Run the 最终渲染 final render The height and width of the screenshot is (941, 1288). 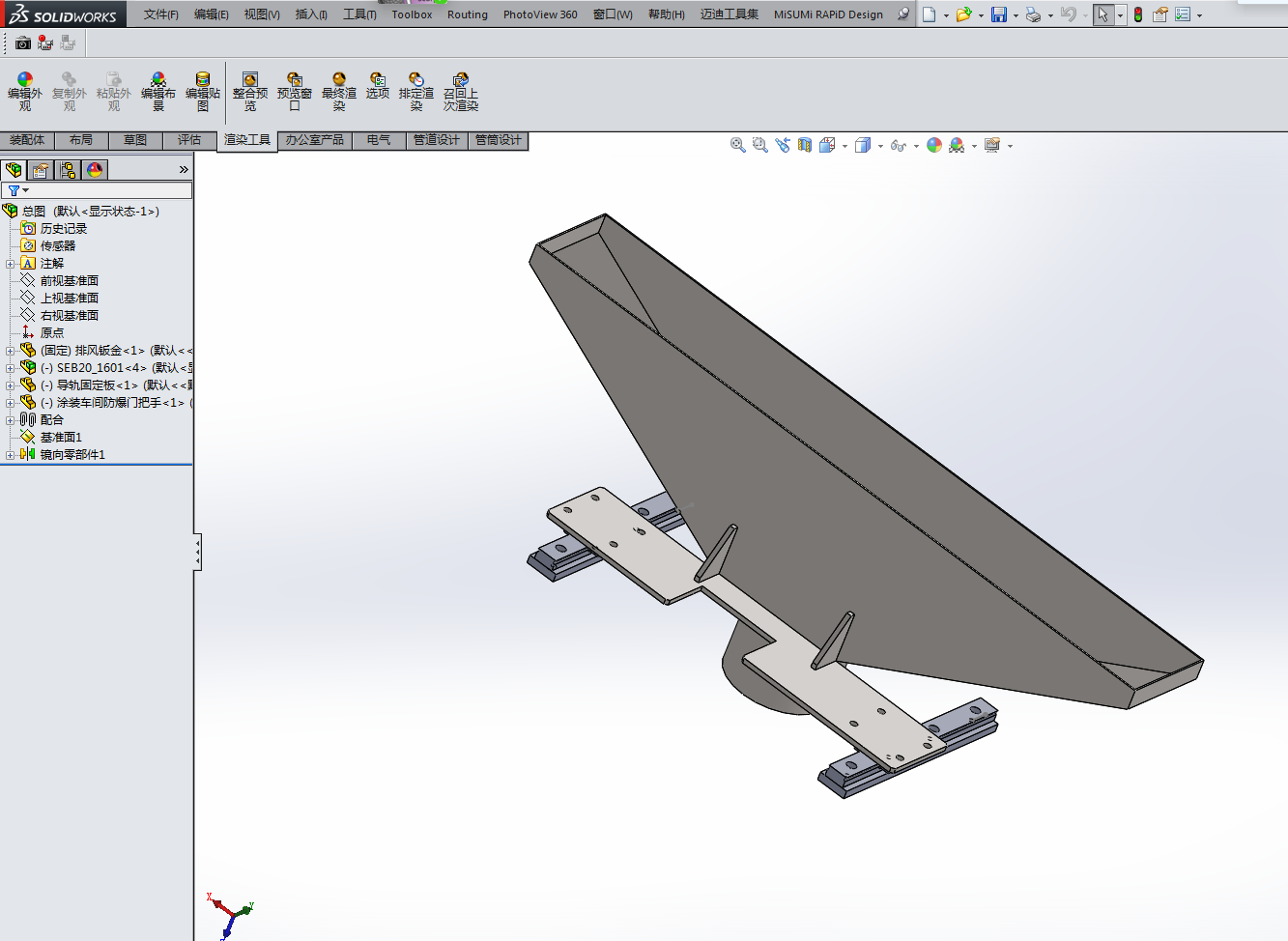pyautogui.click(x=339, y=92)
